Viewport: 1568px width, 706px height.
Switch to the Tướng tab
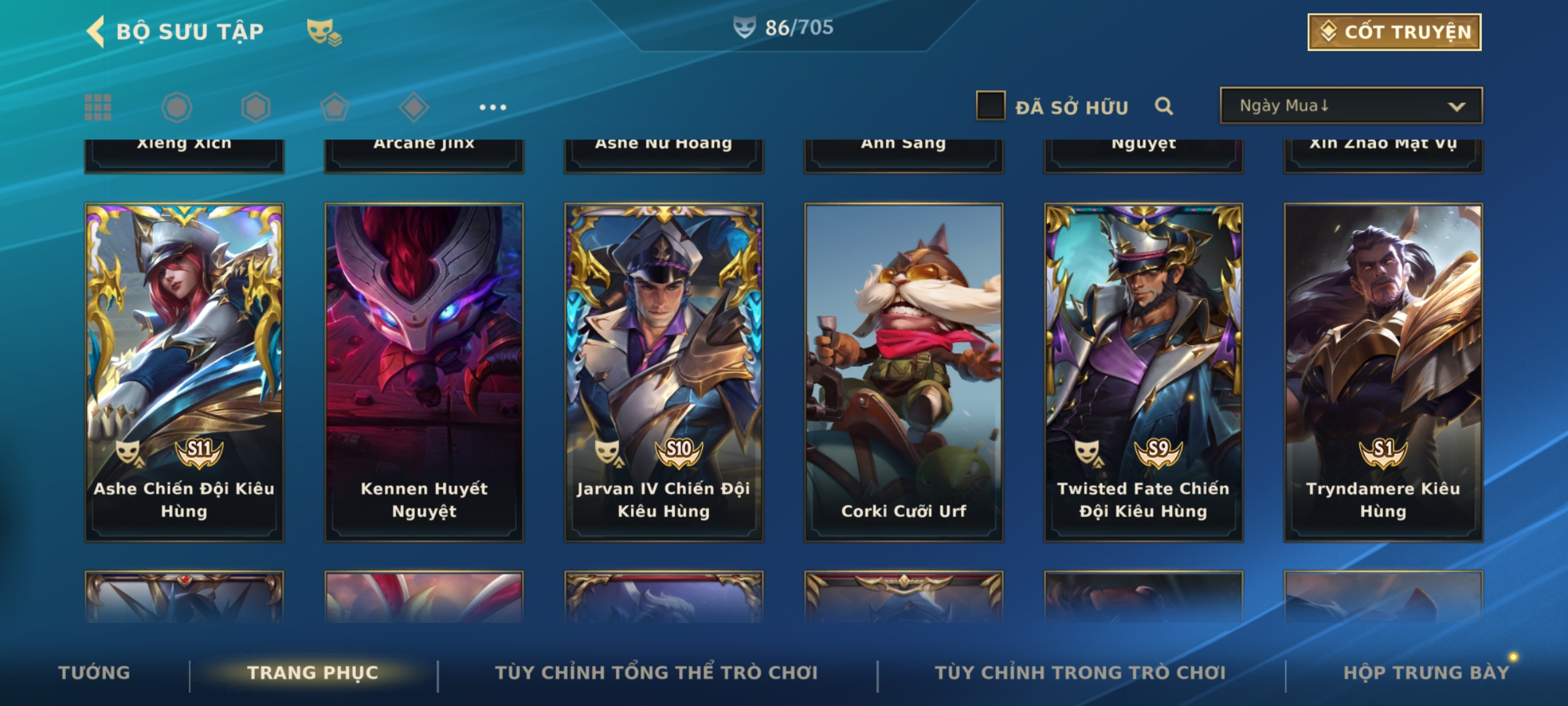94,673
